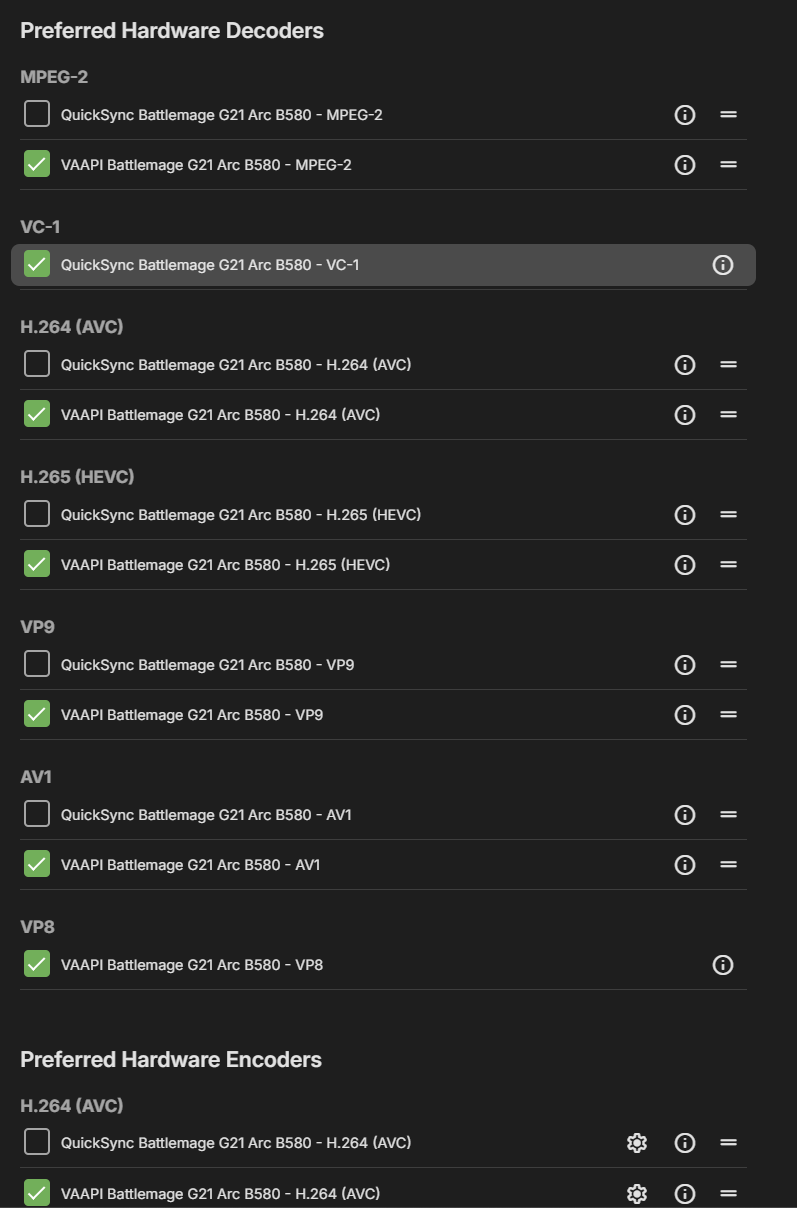Image resolution: width=797 pixels, height=1208 pixels.
Task: Open settings gear for VAAPI H.264 encoder
Action: 637,1193
